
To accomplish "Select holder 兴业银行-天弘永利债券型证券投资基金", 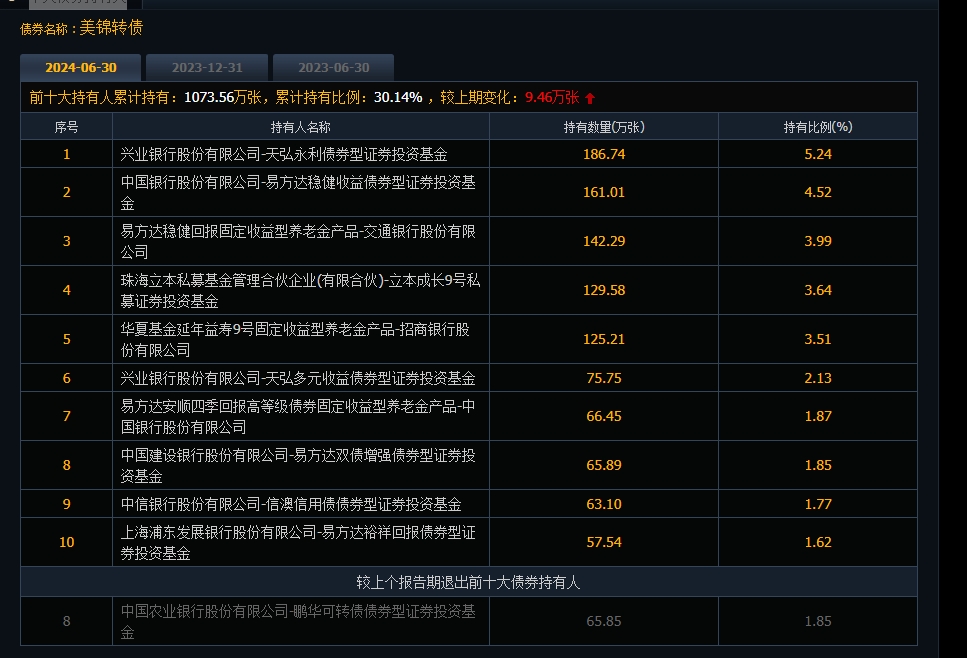I will (x=284, y=154).
